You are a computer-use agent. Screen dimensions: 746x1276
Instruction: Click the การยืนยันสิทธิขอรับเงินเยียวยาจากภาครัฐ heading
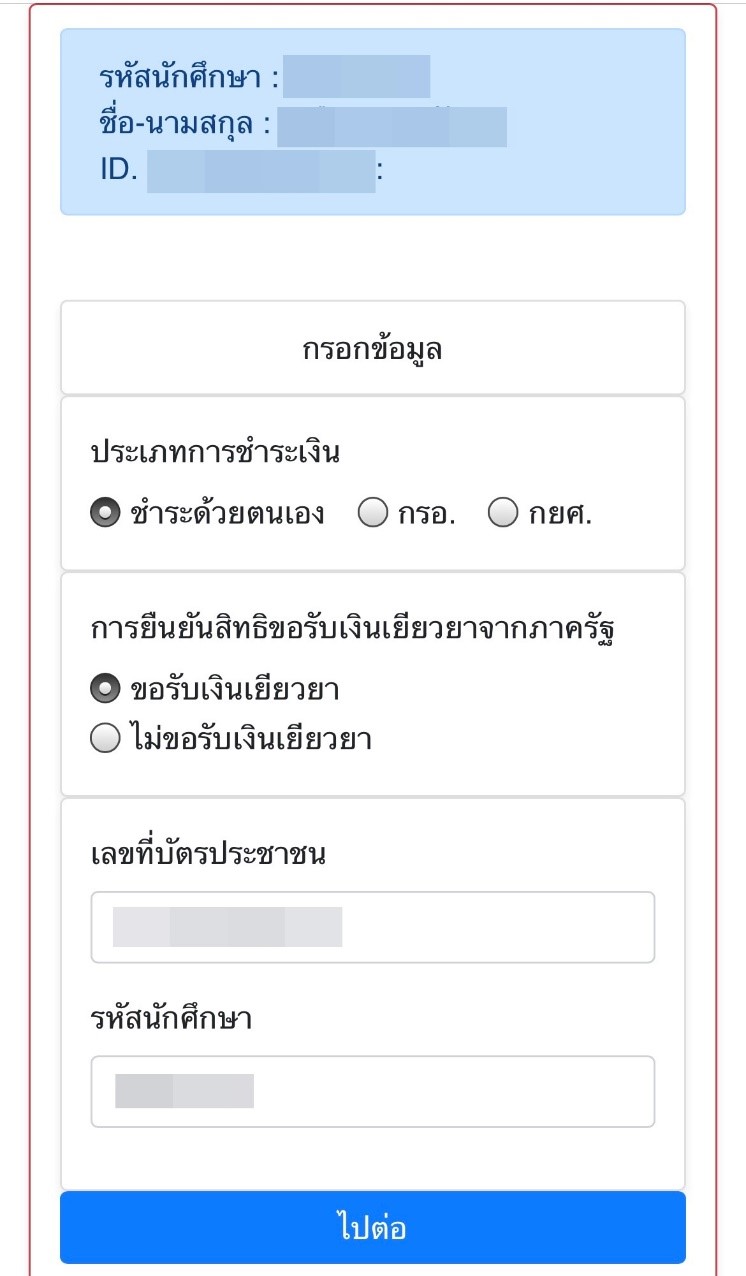351,631
